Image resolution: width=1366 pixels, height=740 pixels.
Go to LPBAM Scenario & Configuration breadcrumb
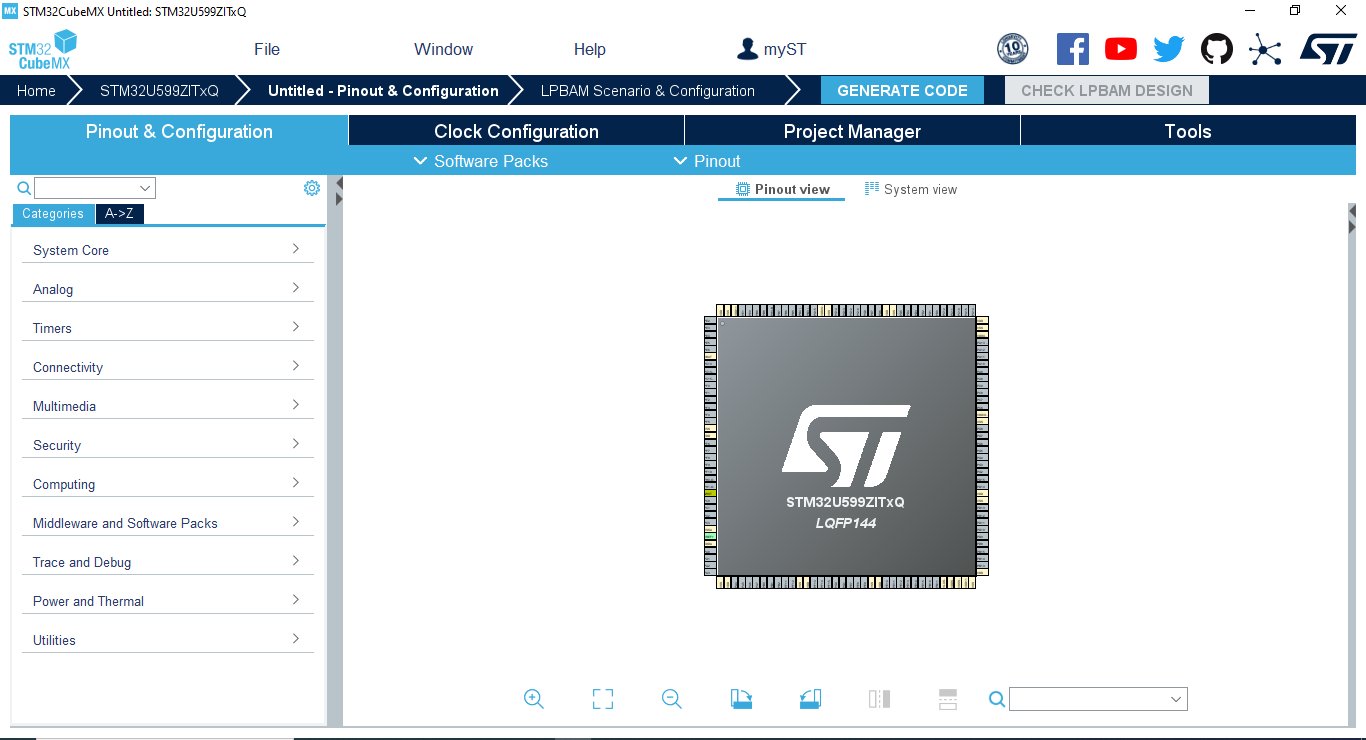coord(646,90)
